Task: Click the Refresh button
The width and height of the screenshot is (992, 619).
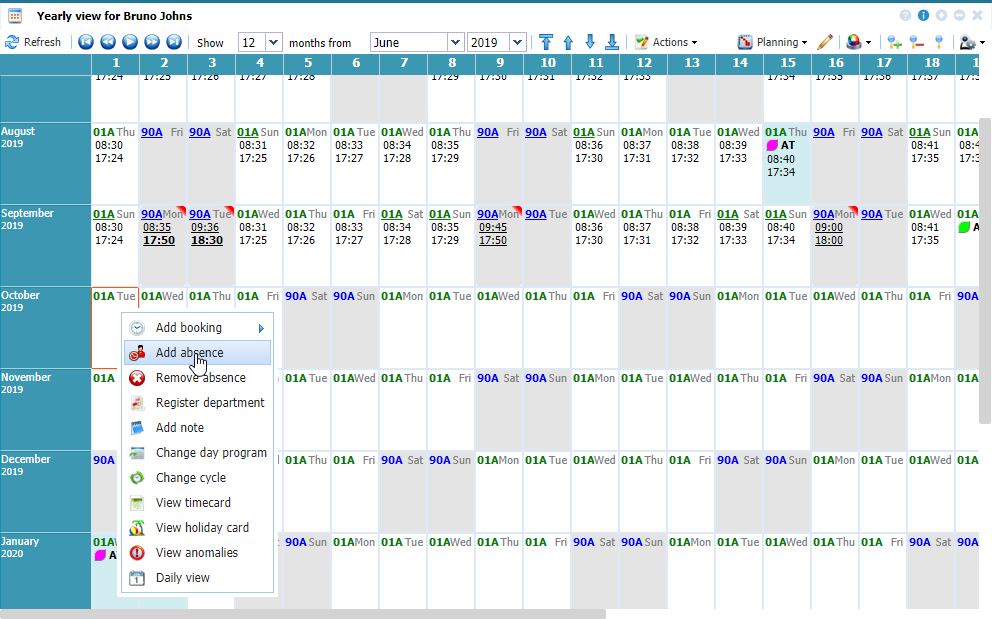Action: tap(33, 42)
